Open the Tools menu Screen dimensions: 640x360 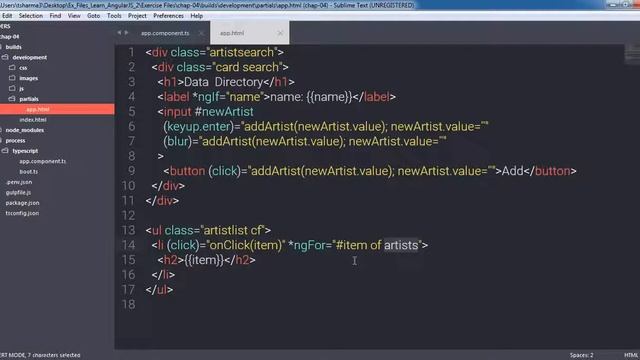coord(114,16)
